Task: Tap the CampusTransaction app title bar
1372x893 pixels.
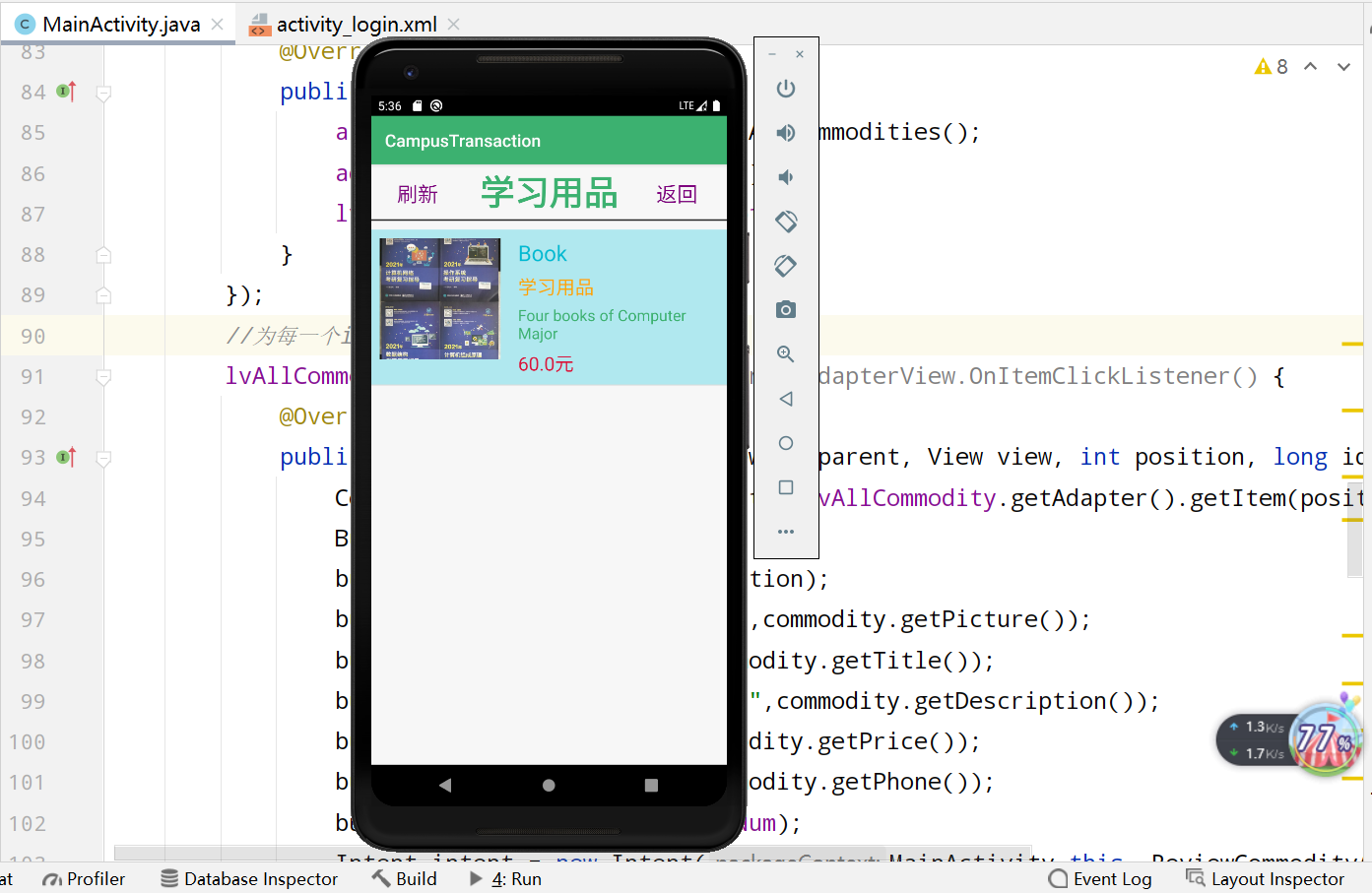Action: coord(549,141)
